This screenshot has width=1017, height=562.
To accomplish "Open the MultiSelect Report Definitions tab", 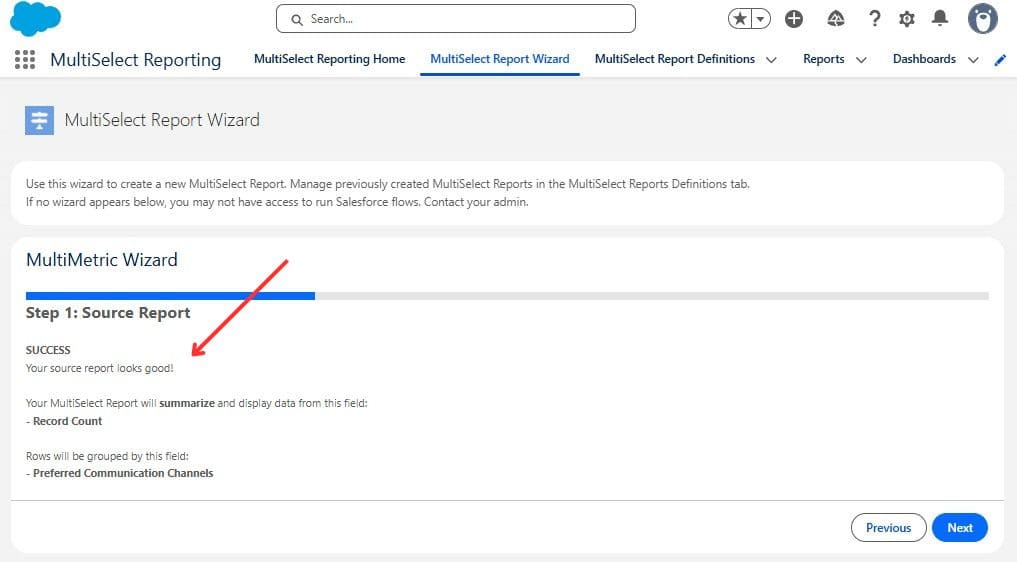I will (675, 59).
